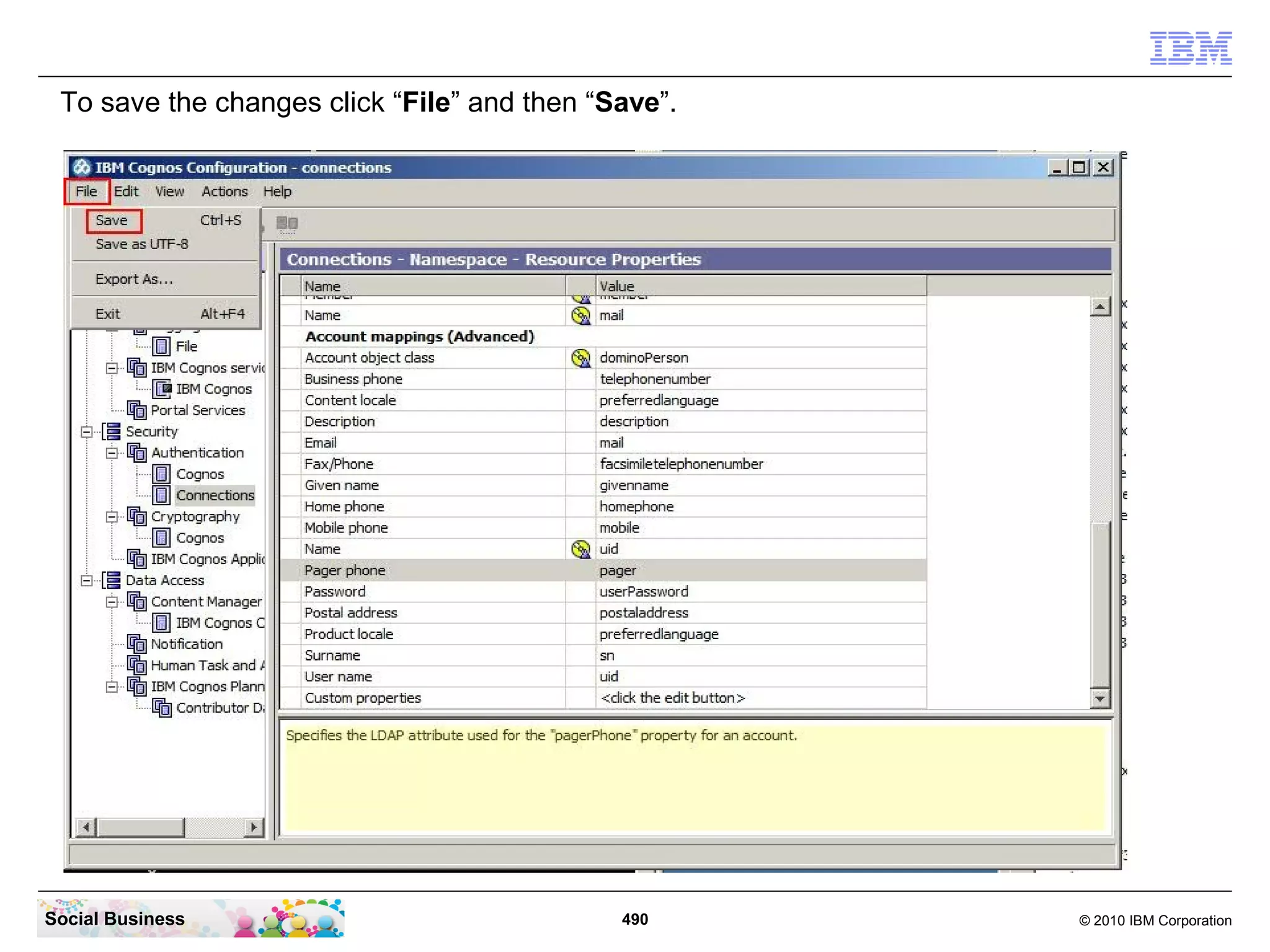
Task: Click the IBM Cognos services folder icon
Action: 136,368
